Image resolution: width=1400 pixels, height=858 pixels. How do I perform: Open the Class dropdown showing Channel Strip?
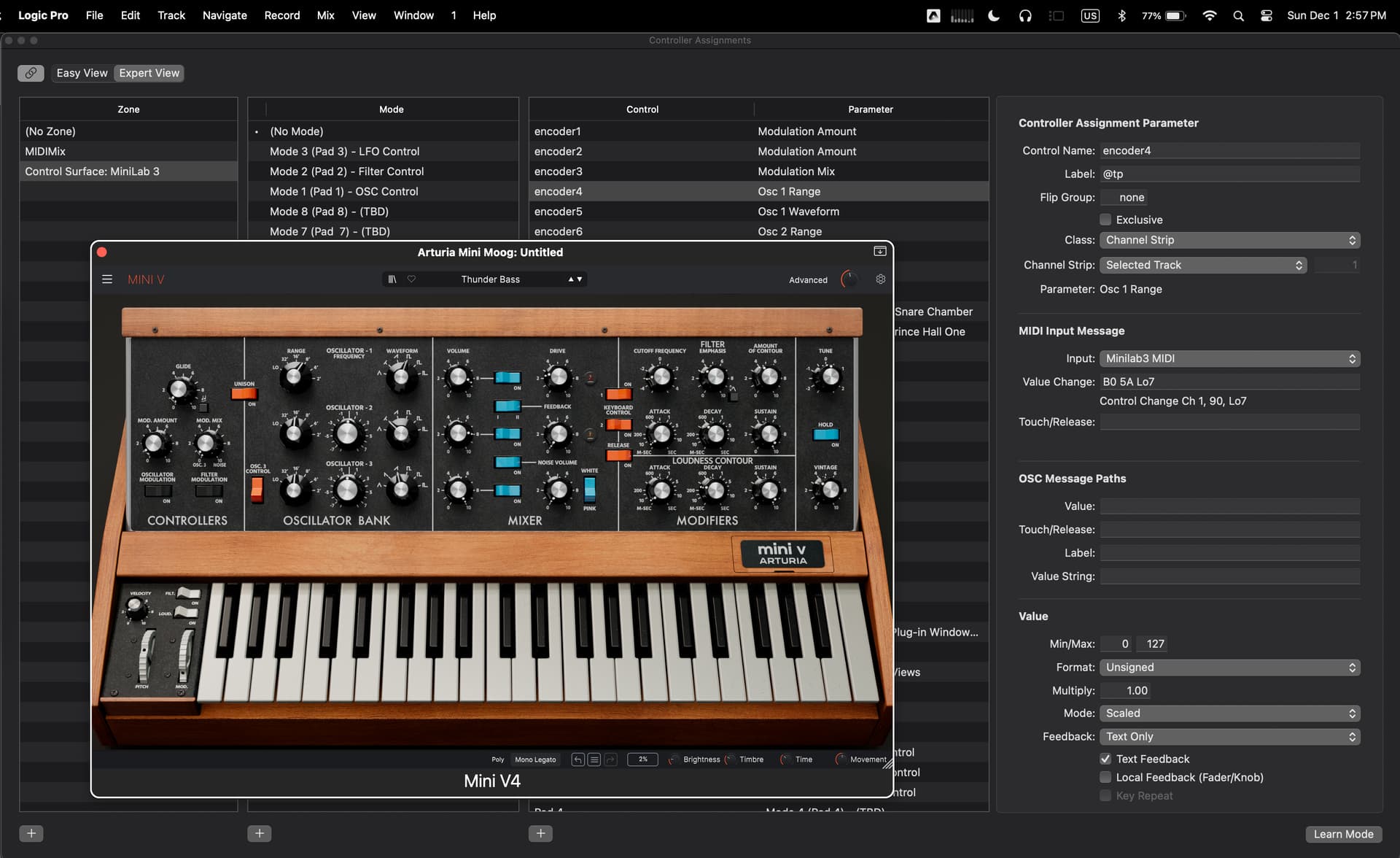point(1229,240)
